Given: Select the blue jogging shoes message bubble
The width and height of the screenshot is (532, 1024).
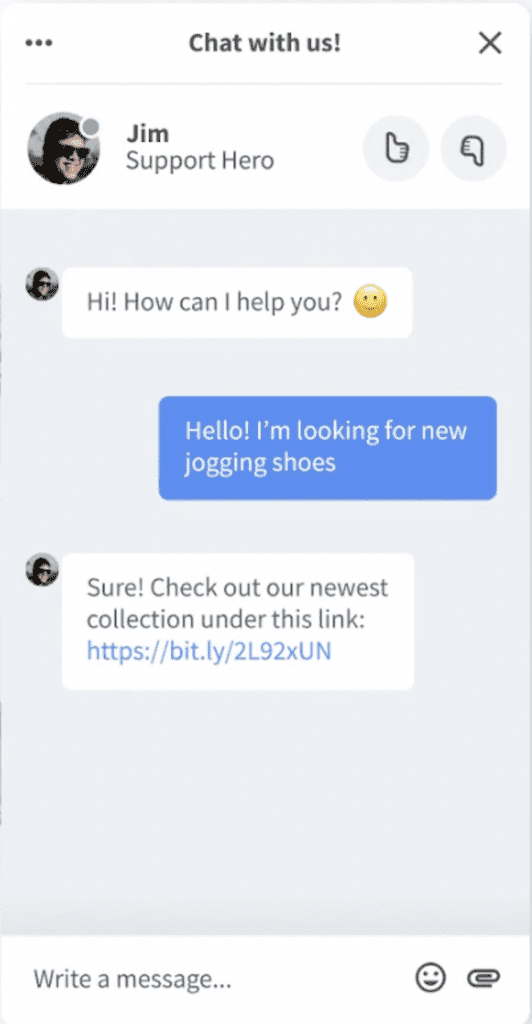Looking at the screenshot, I should click(328, 448).
